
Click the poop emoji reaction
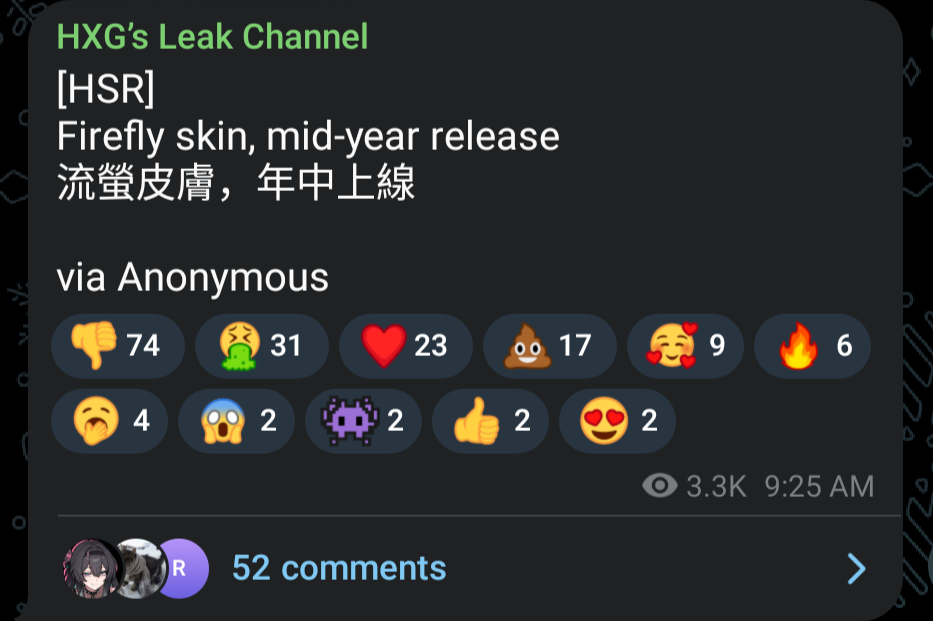[x=550, y=346]
